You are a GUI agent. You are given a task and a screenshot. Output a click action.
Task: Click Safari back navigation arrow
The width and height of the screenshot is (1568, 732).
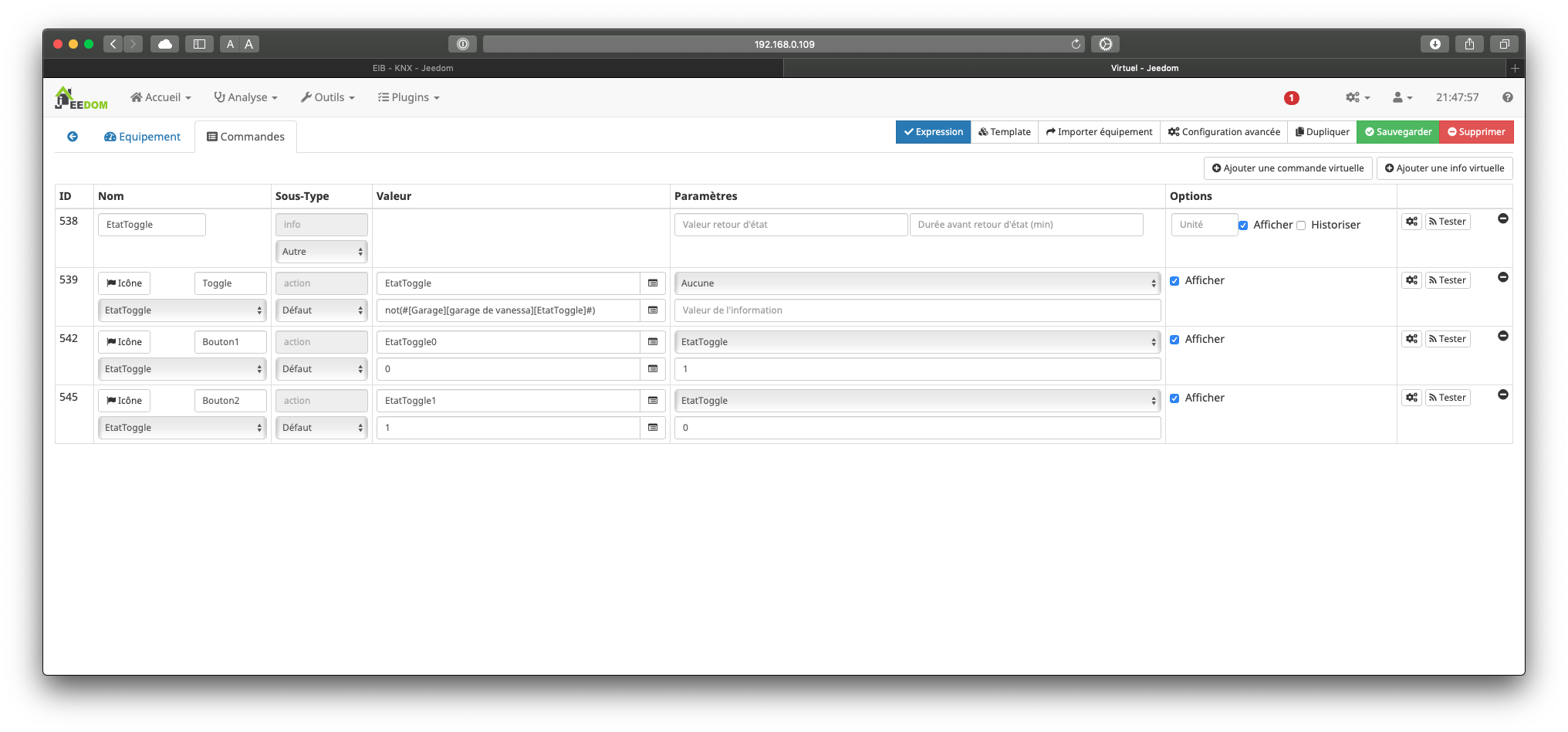click(113, 44)
